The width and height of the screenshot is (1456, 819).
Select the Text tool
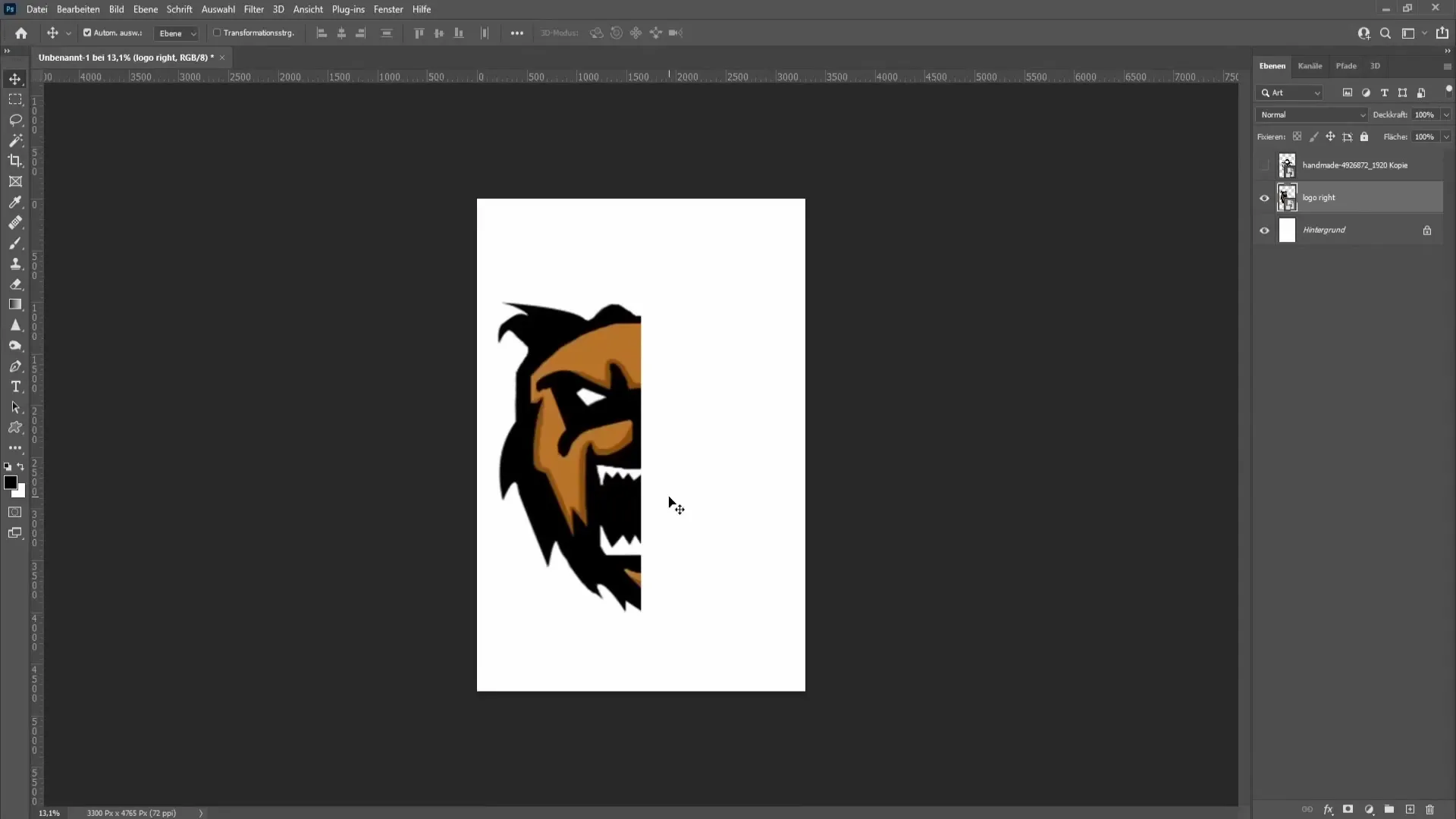pyautogui.click(x=15, y=387)
